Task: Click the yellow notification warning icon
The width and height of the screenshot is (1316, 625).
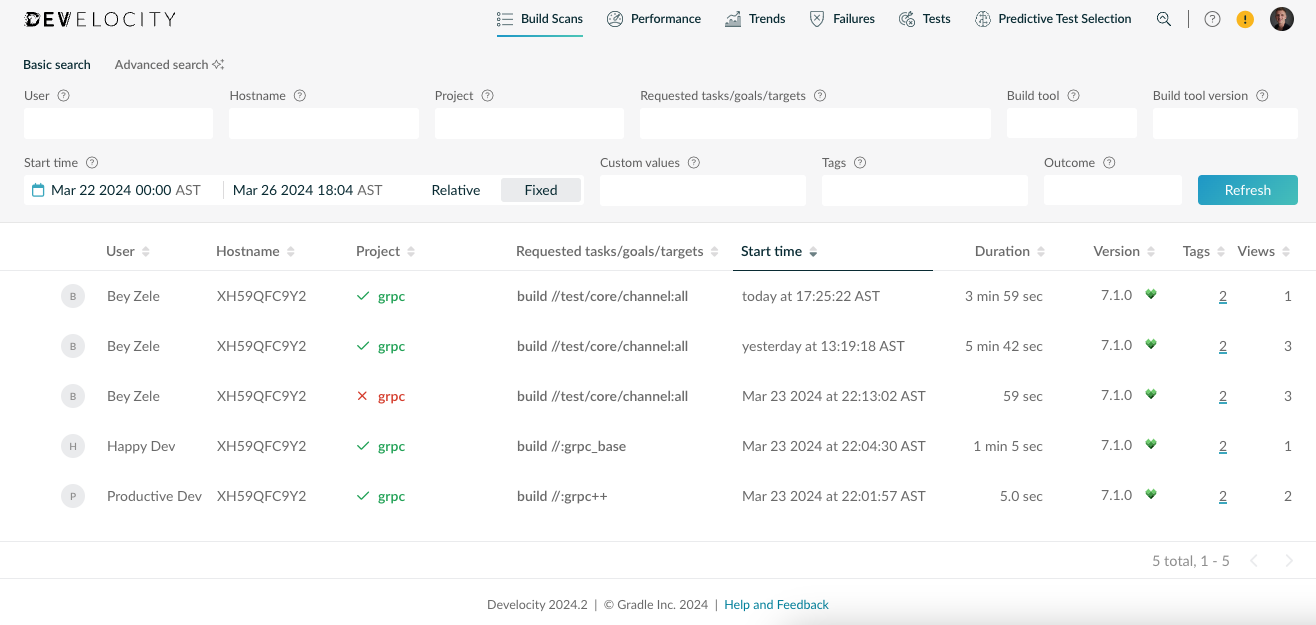Action: coord(1244,18)
